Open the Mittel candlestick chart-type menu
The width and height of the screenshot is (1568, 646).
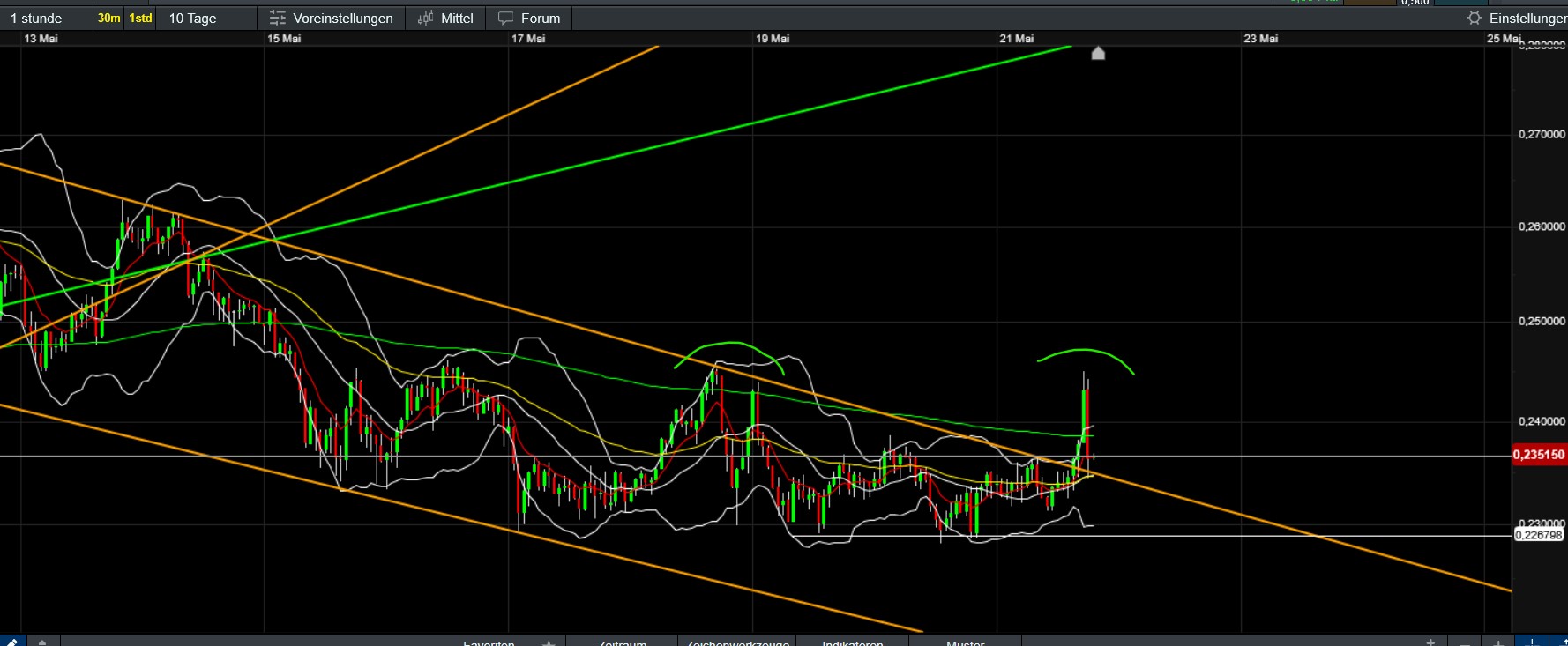pos(445,18)
